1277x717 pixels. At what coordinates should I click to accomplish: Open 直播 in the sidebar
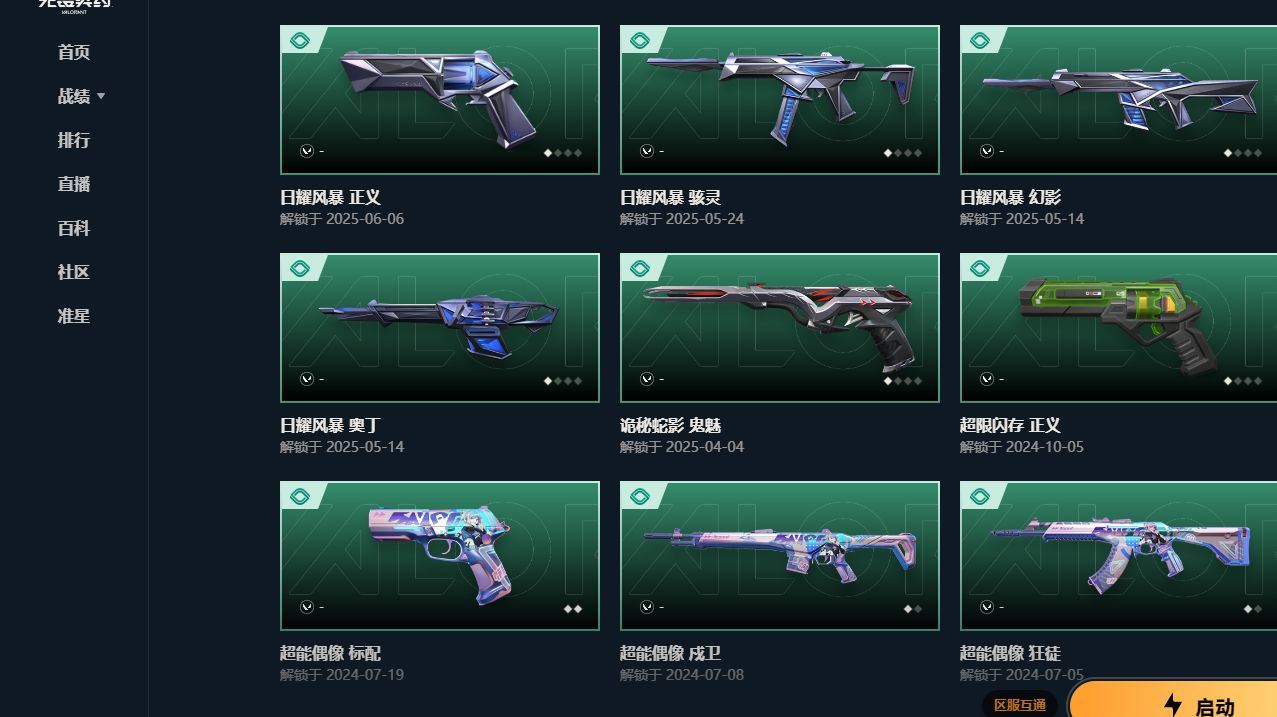point(74,184)
